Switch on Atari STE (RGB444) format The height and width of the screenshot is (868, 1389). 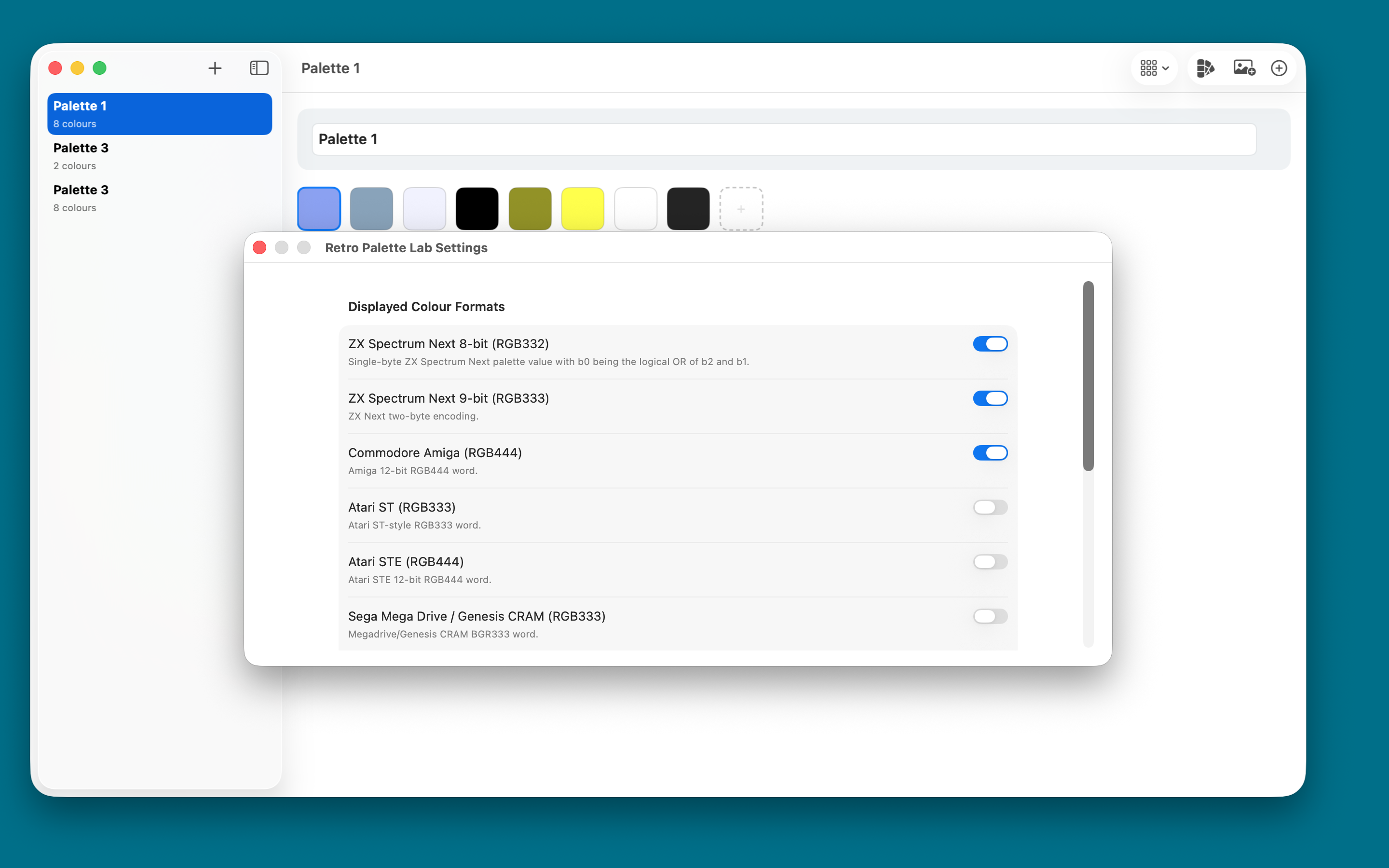click(x=990, y=562)
